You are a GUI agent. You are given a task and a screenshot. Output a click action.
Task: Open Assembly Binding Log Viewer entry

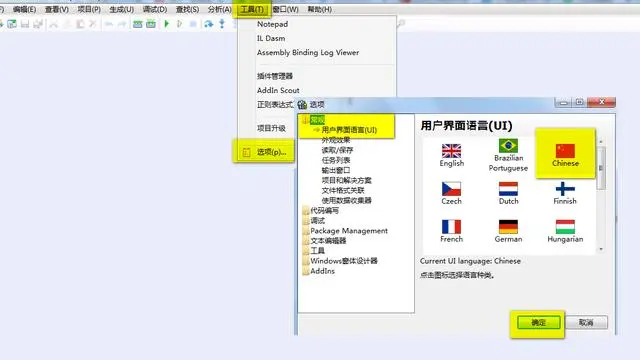point(308,53)
